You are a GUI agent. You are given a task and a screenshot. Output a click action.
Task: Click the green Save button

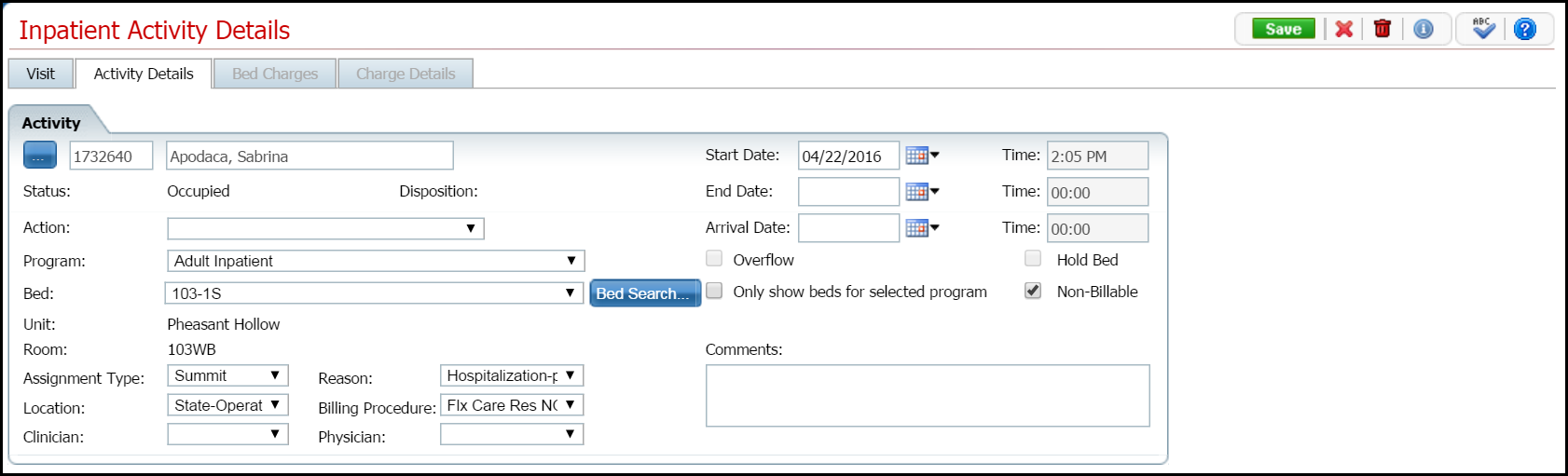(1283, 29)
